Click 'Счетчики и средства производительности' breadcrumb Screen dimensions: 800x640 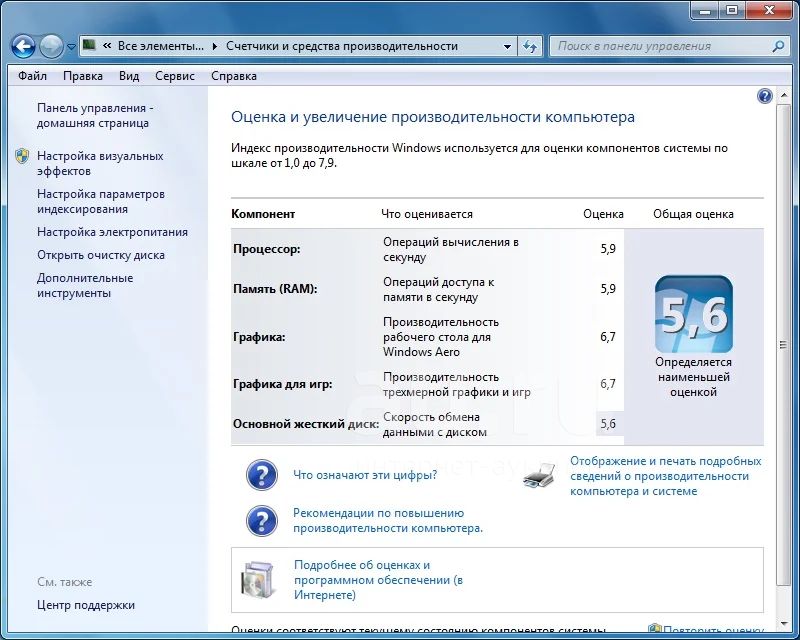click(342, 46)
